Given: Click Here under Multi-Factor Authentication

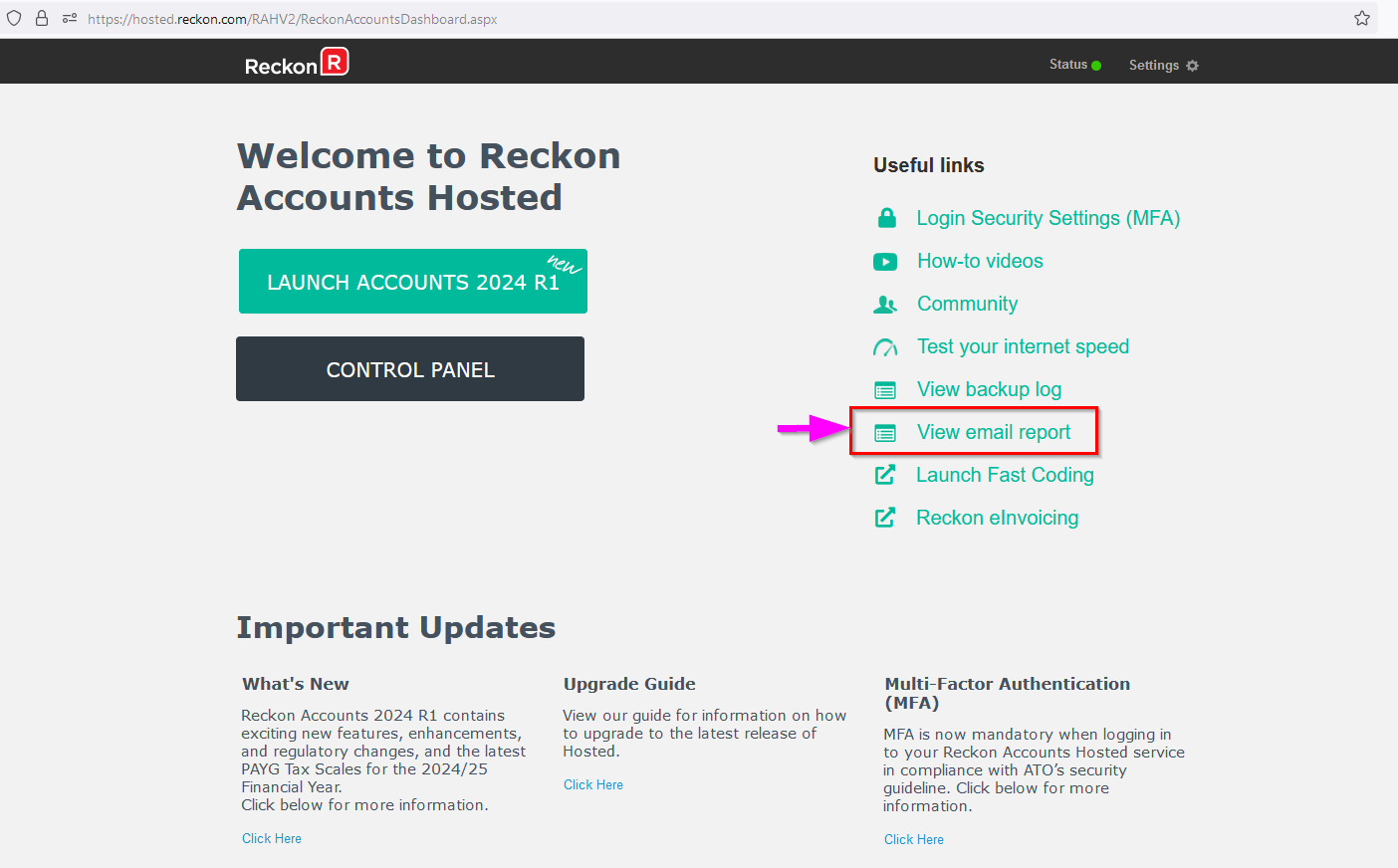Looking at the screenshot, I should click(914, 839).
